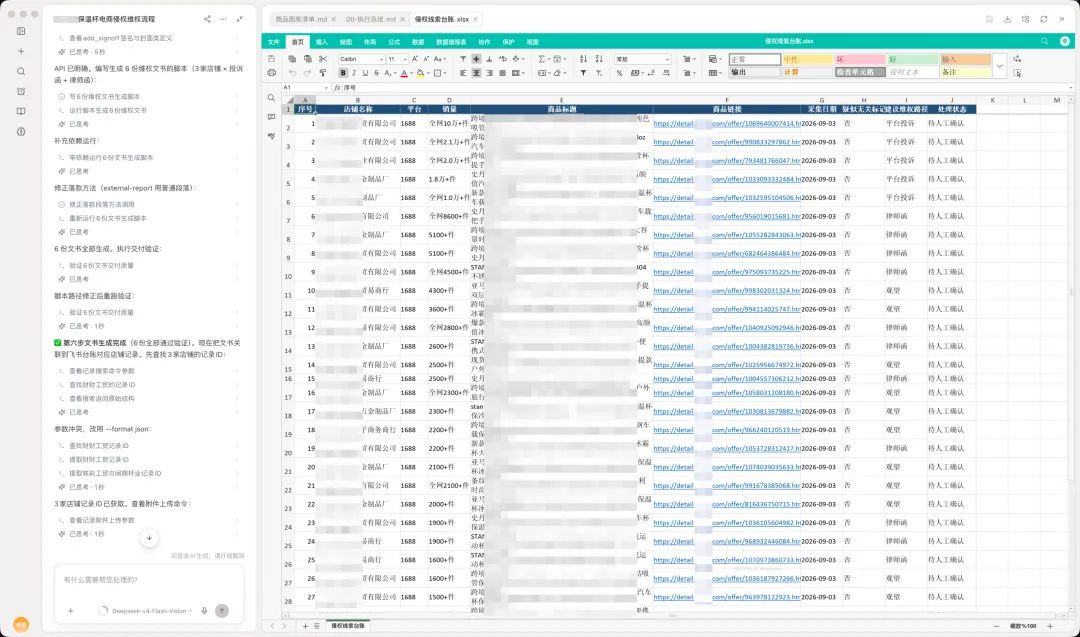Click the undo arrow in spreadsheet toolbar
Image resolution: width=1080 pixels, height=637 pixels.
[292, 73]
